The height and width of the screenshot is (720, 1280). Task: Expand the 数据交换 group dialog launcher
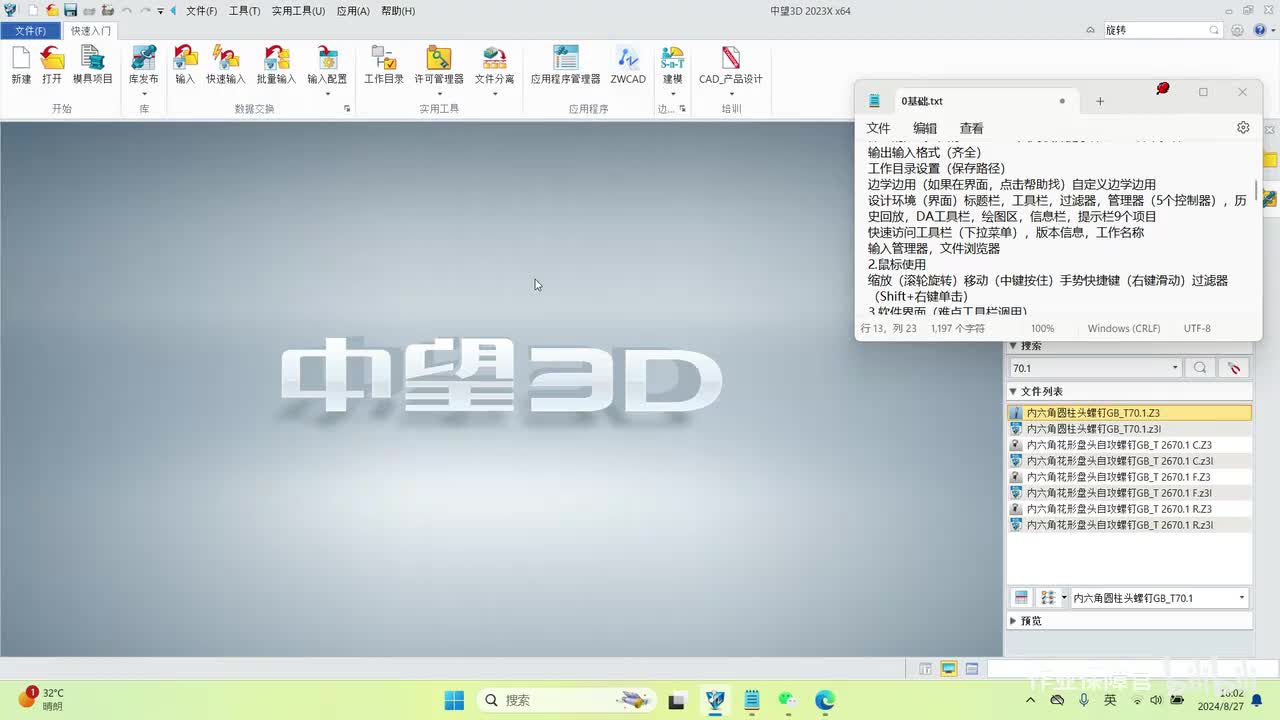coord(347,108)
